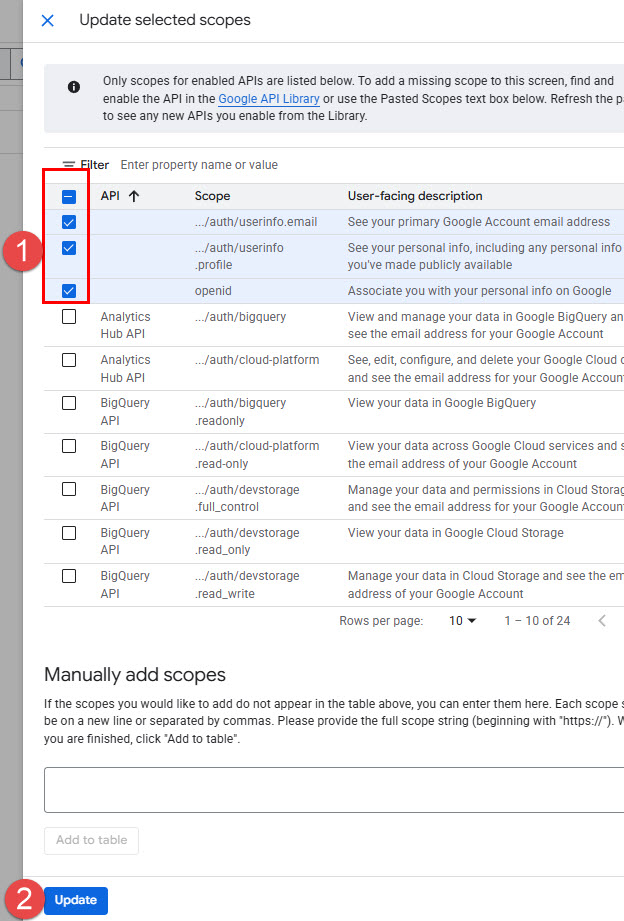Open the Rows per page dropdown

[463, 621]
